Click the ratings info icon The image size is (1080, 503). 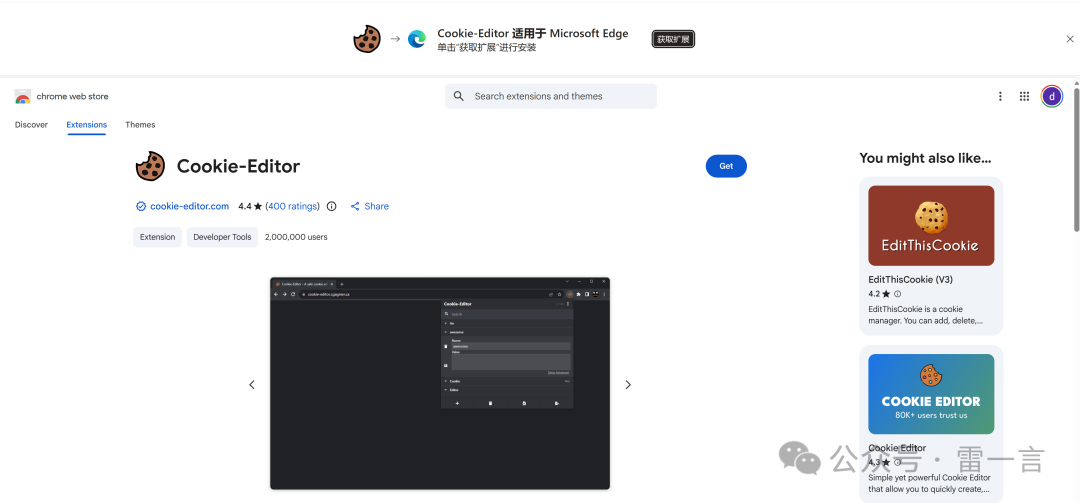click(x=331, y=206)
